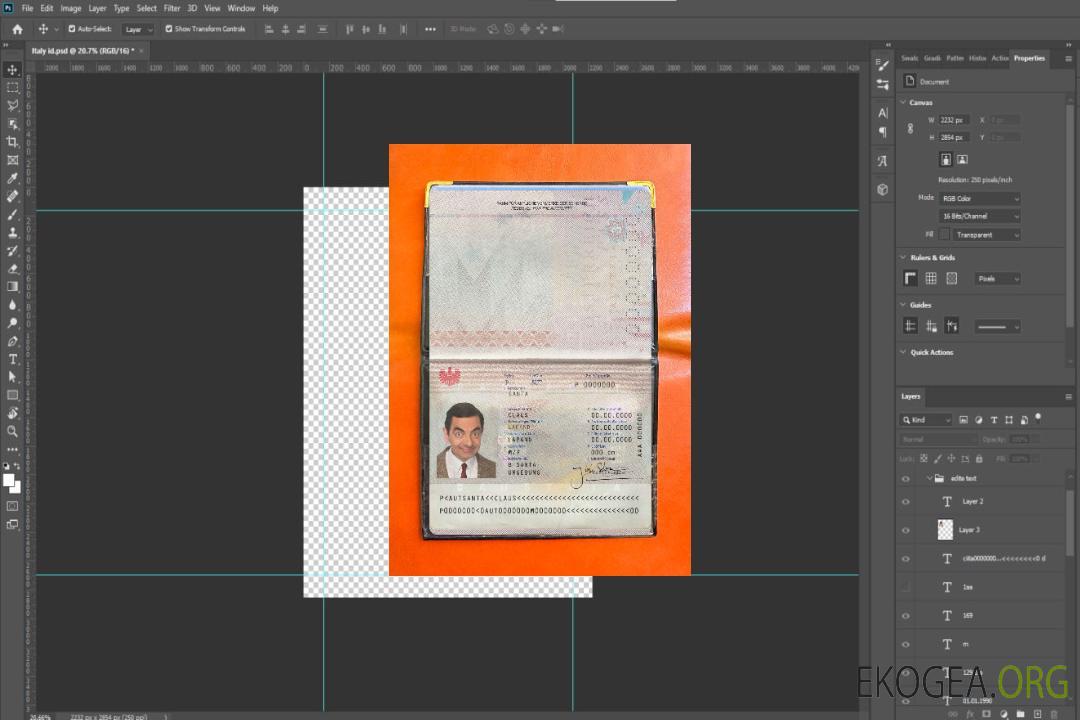Switch to the Actions panel tab

pos(999,59)
